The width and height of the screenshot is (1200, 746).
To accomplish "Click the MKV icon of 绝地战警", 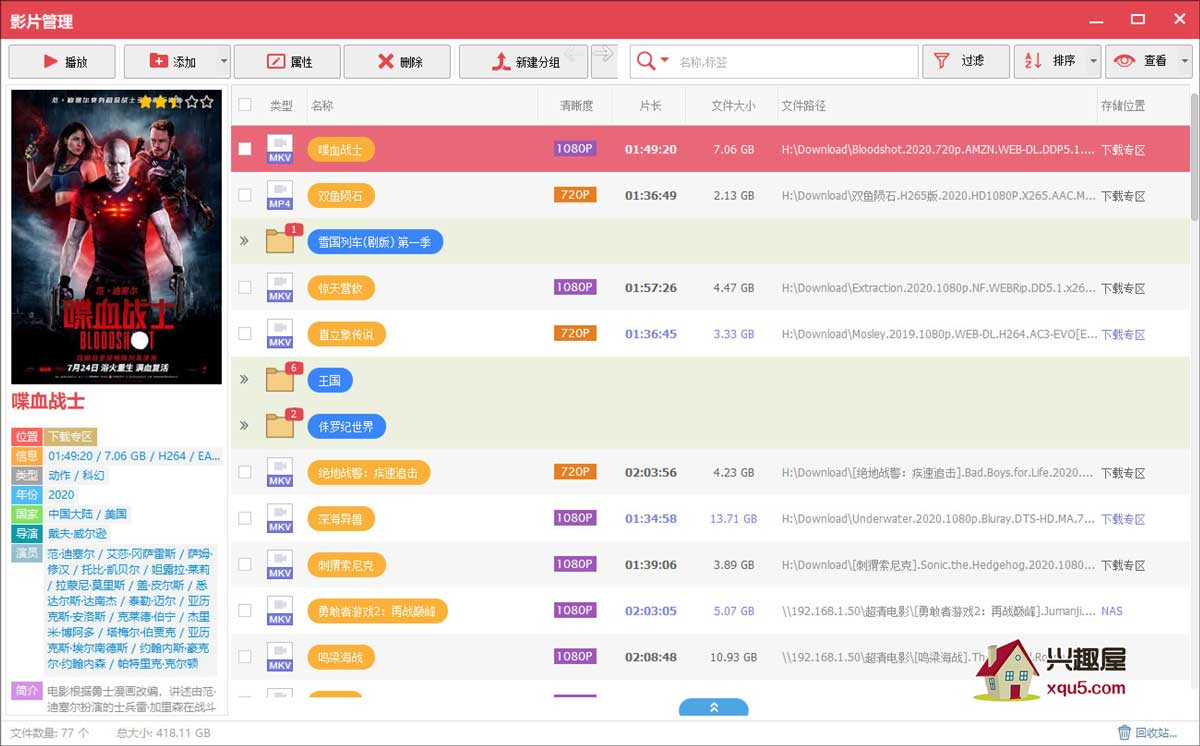I will 280,472.
